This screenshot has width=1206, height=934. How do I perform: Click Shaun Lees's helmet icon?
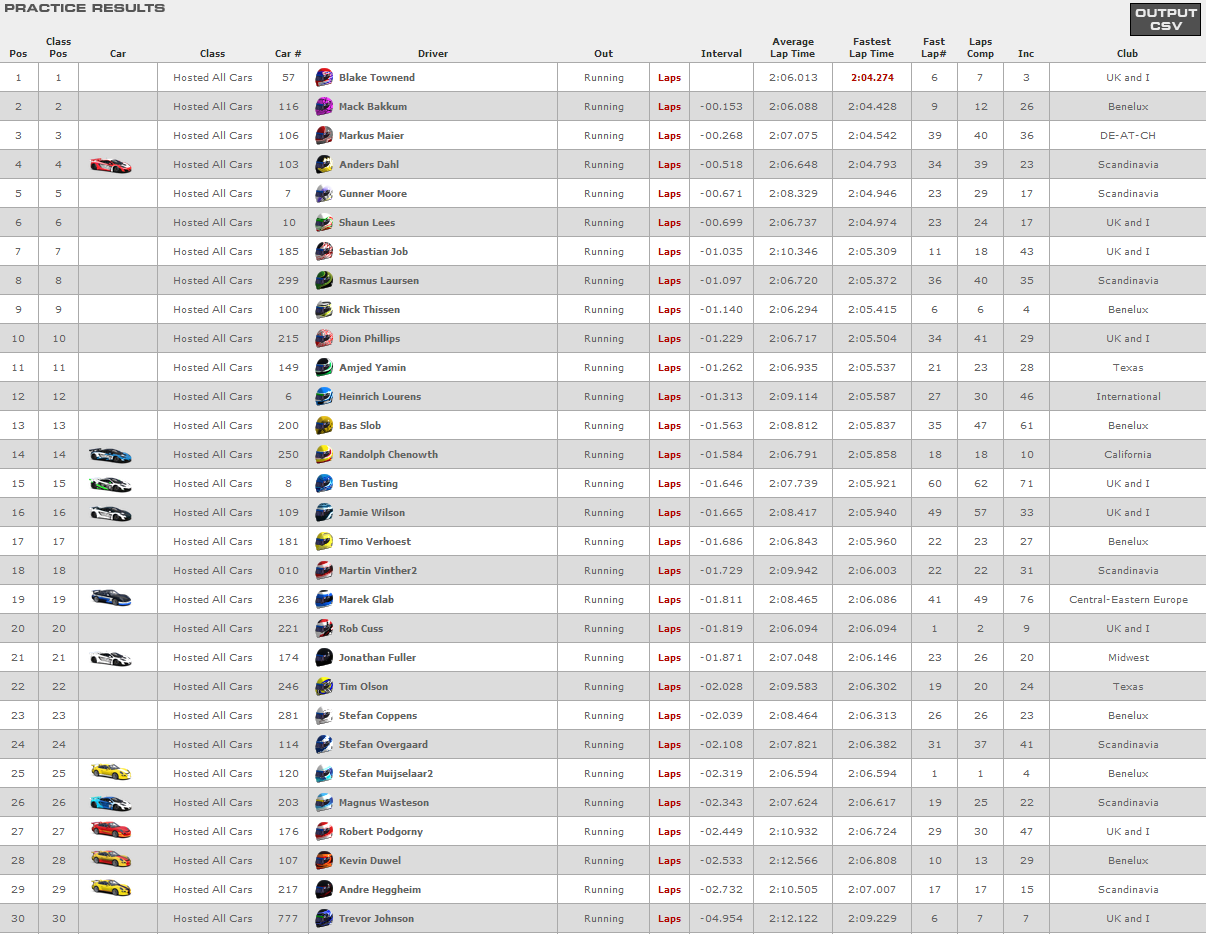pos(324,222)
